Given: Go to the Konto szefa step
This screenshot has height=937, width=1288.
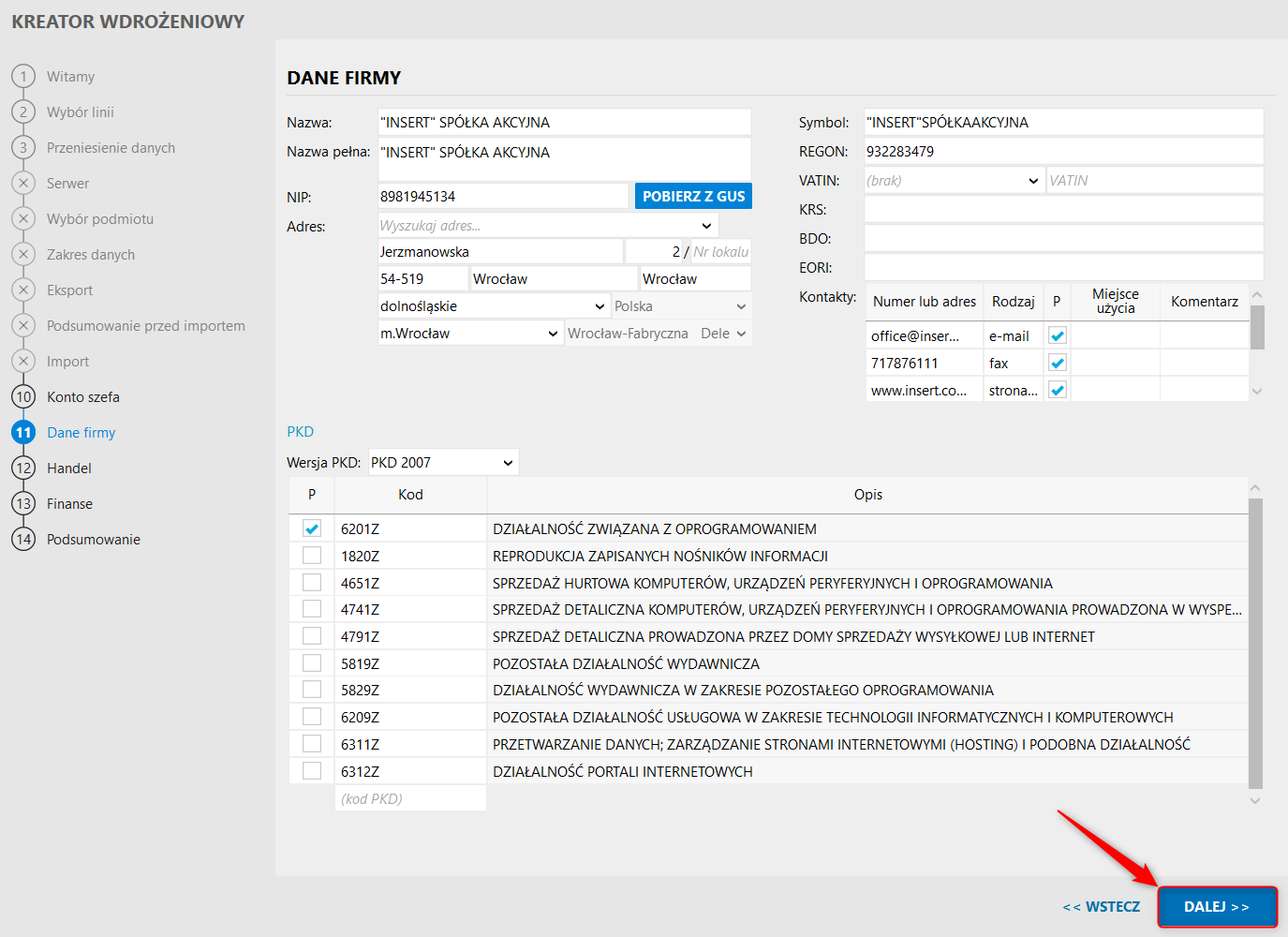Looking at the screenshot, I should (x=83, y=397).
